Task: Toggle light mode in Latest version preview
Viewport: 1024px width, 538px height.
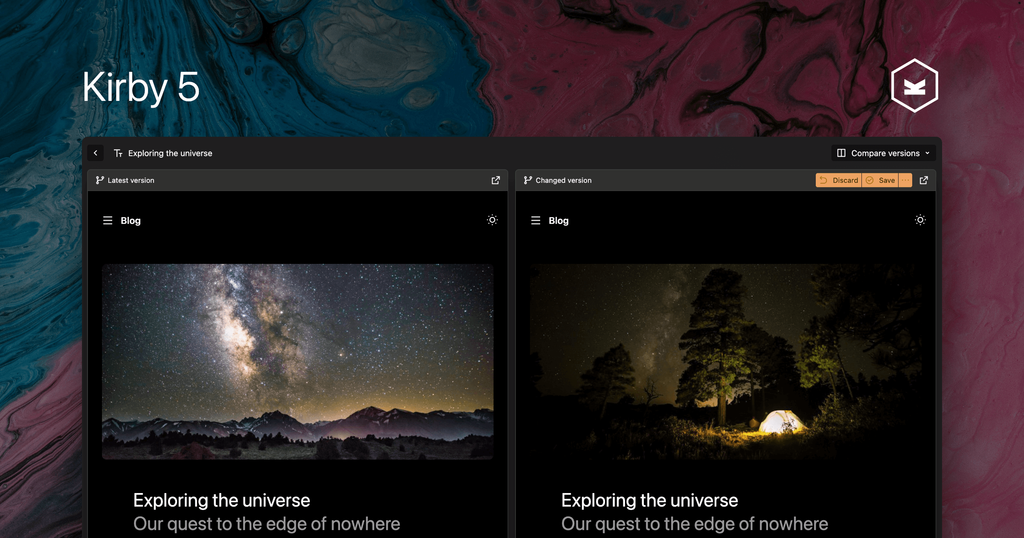Action: coord(492,220)
